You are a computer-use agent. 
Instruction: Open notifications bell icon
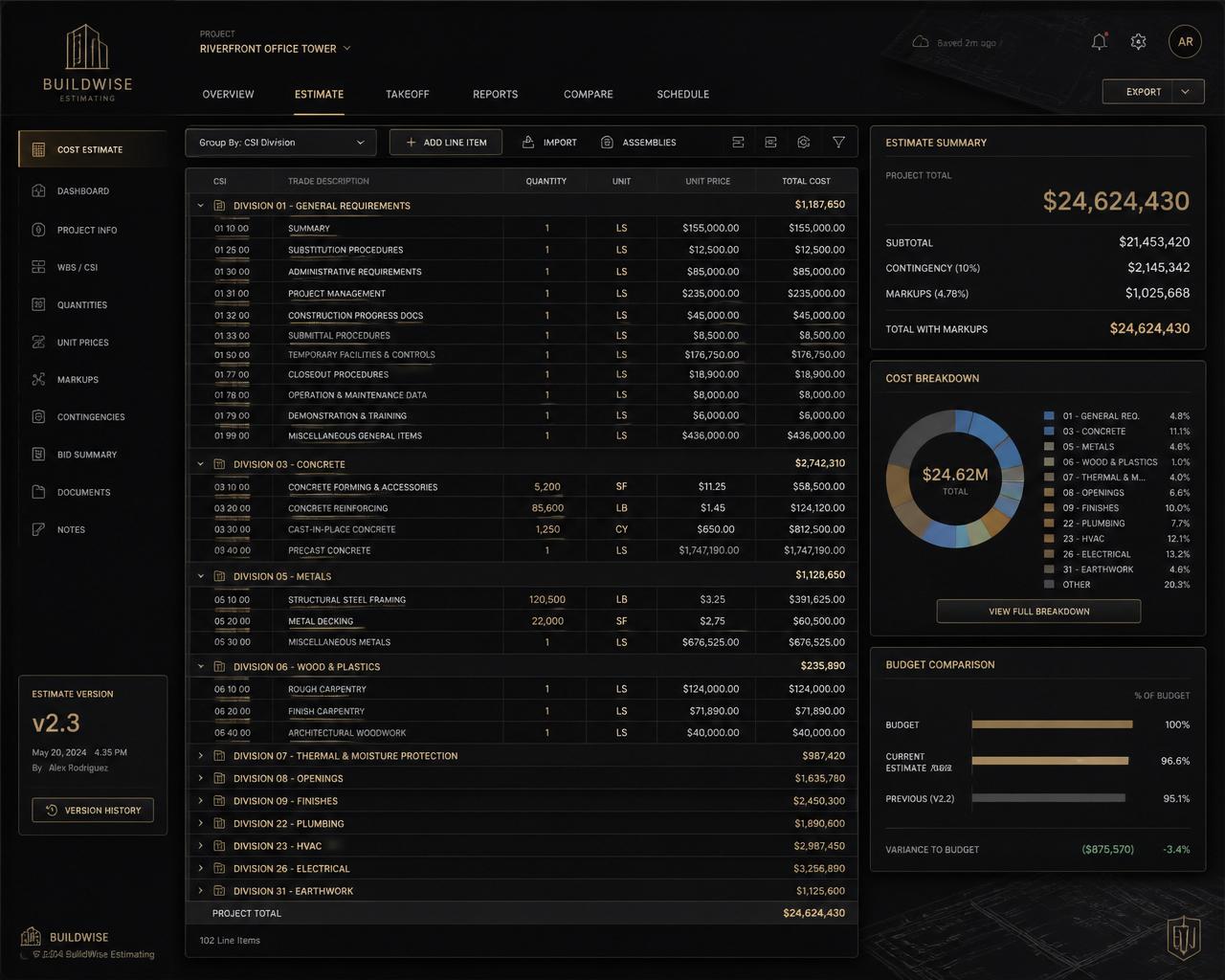click(x=1099, y=41)
